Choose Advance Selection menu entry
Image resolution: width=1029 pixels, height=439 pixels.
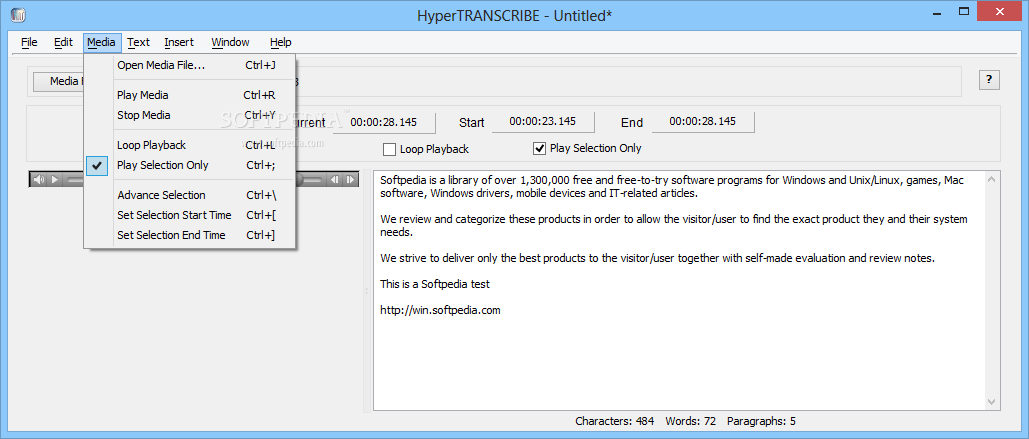point(190,195)
